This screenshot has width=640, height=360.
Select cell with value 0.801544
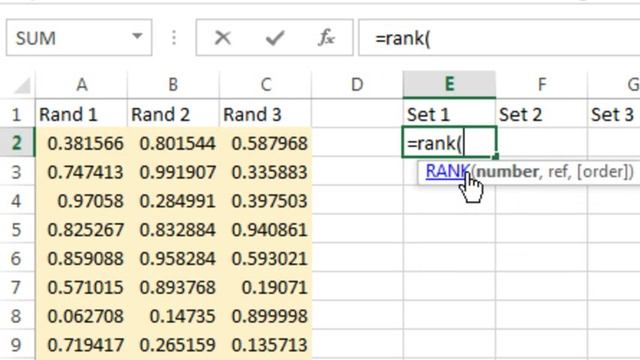click(173, 143)
